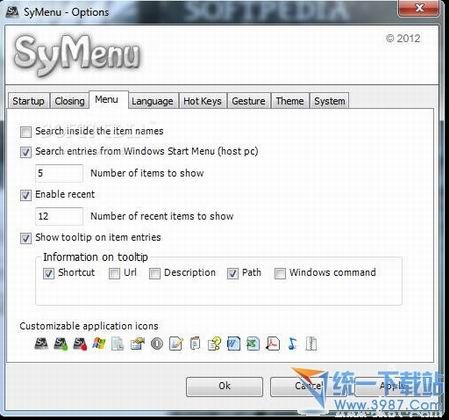
Task: Select the help question mark icon
Action: (x=214, y=344)
